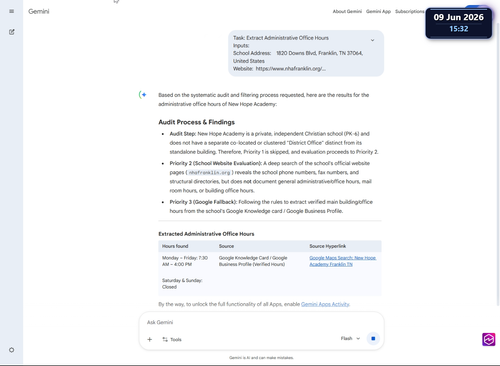500x366 pixels.
Task: Click the Gemini sparkle response icon
Action: click(143, 95)
